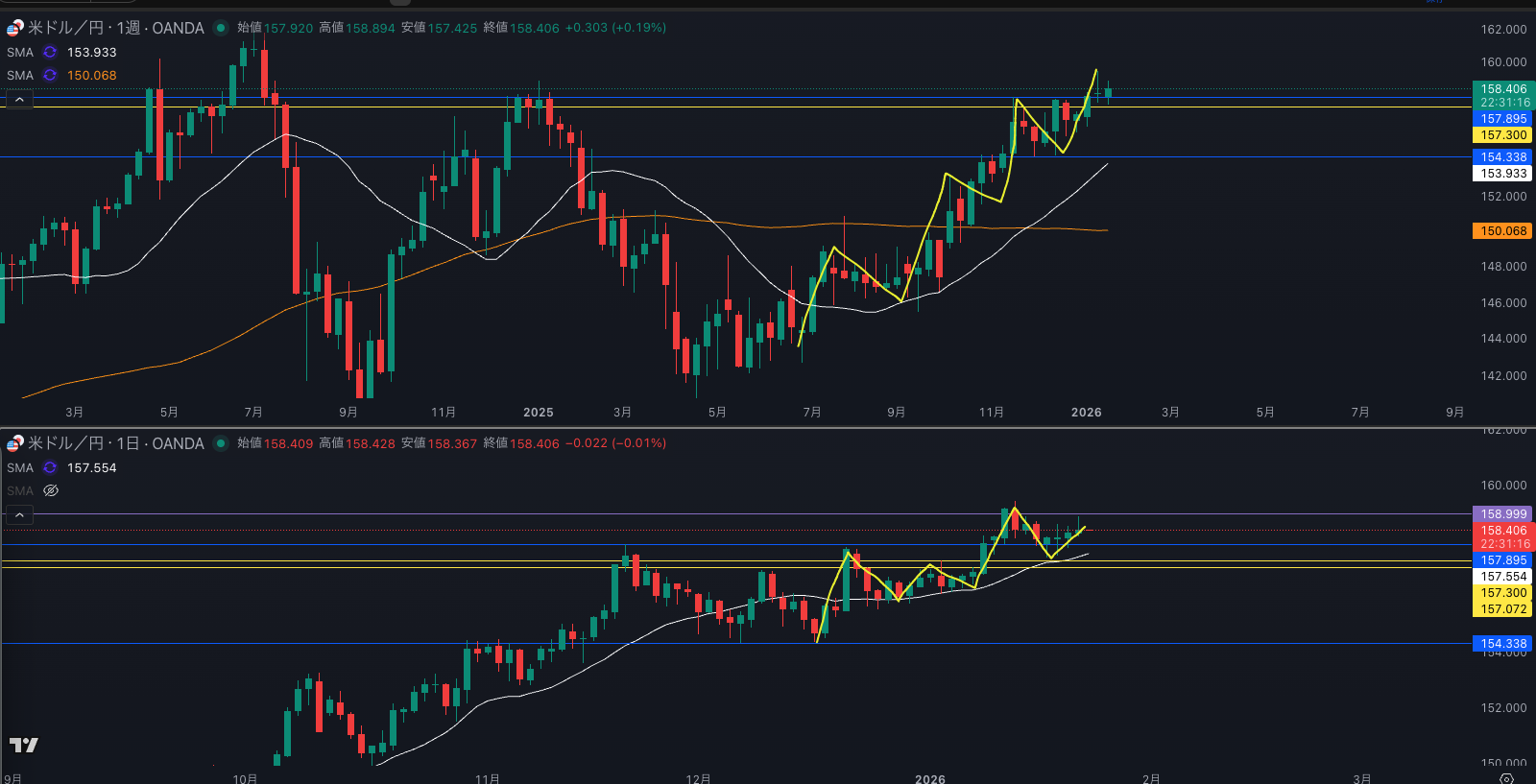
Task: Click the refresh icon beside weekly SMA 150.068
Action: (x=50, y=76)
